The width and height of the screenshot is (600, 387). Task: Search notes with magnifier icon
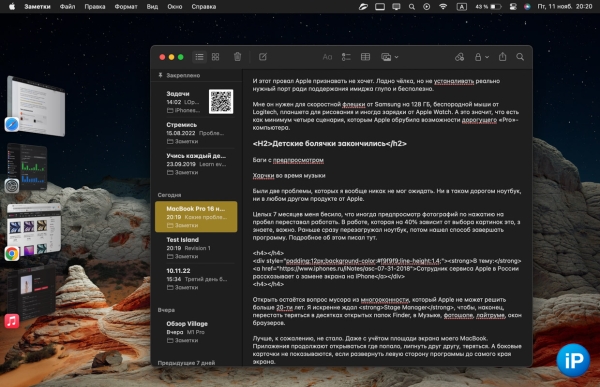pos(520,57)
